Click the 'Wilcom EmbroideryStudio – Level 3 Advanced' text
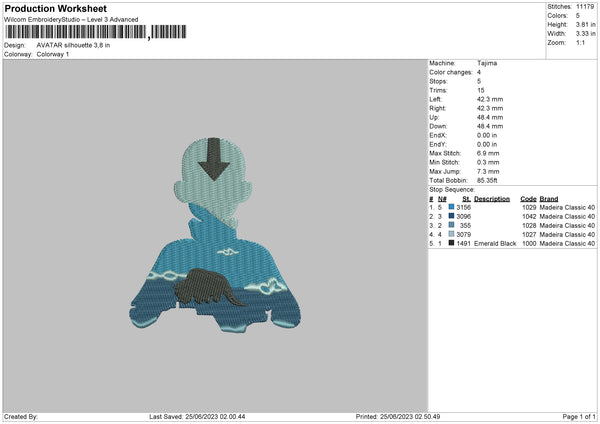600x424 pixels. tap(71, 20)
